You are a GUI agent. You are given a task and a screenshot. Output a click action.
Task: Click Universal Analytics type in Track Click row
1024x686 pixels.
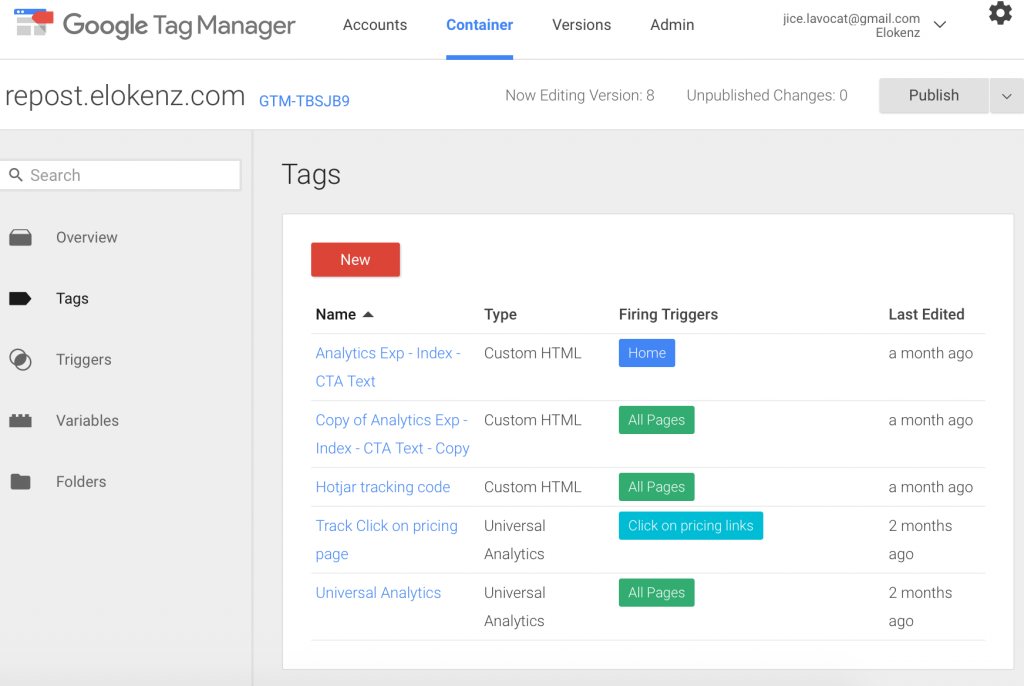tap(515, 540)
